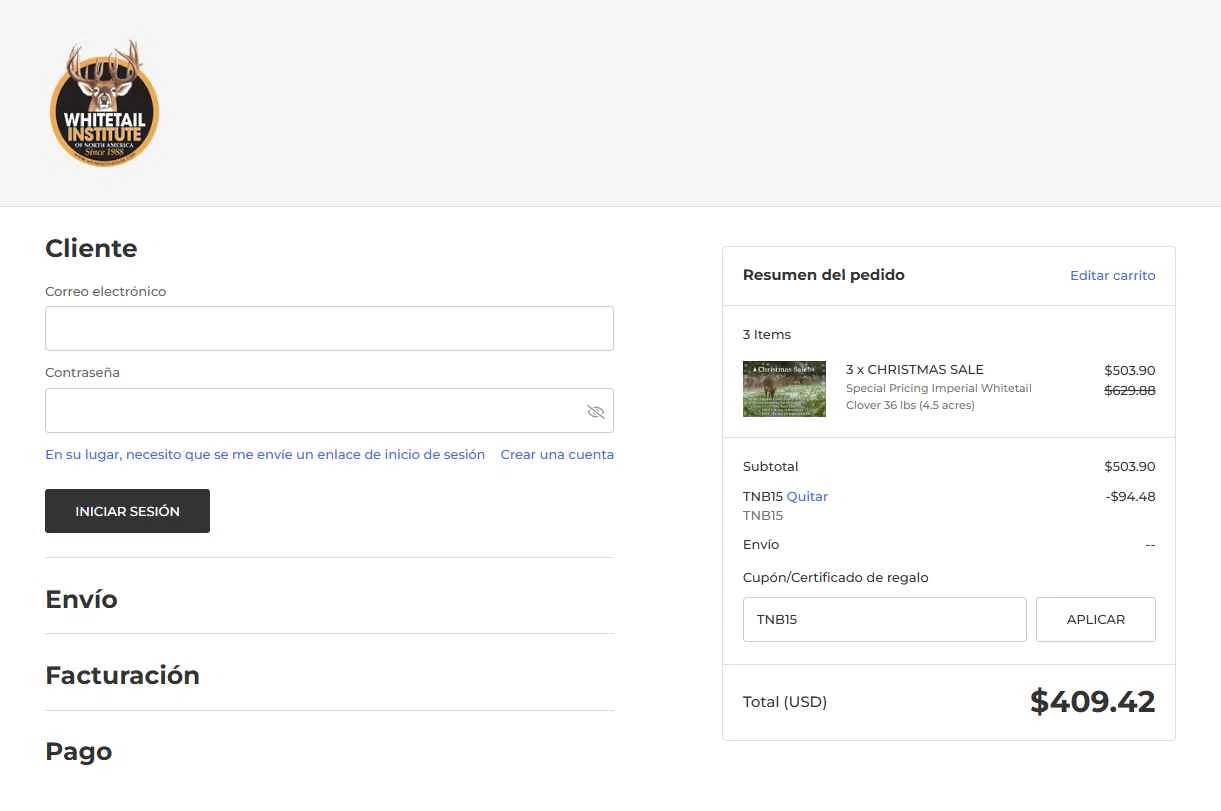1221x811 pixels.
Task: Click the Subtotal label
Action: click(770, 466)
